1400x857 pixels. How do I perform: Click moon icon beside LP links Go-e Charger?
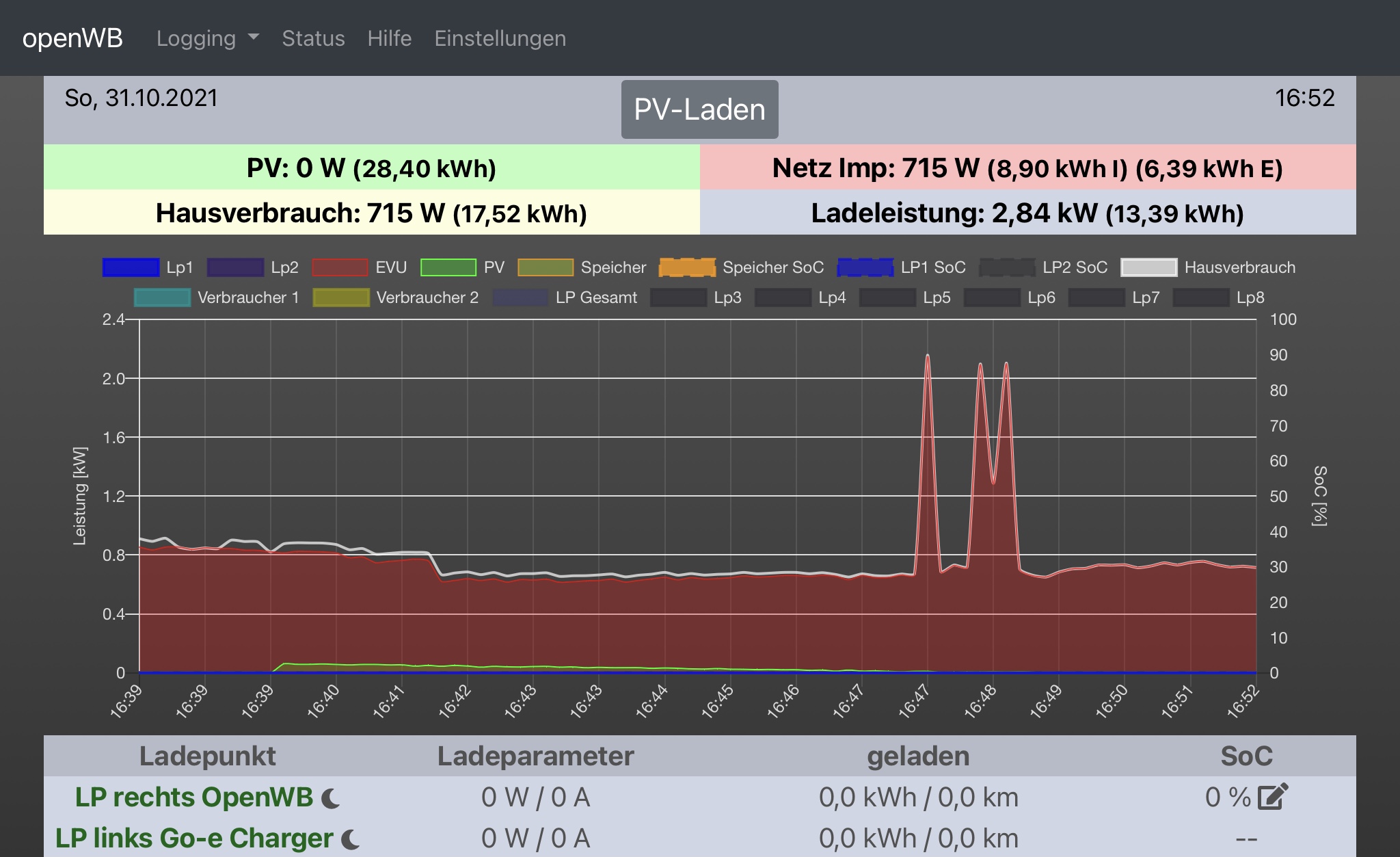pos(350,839)
